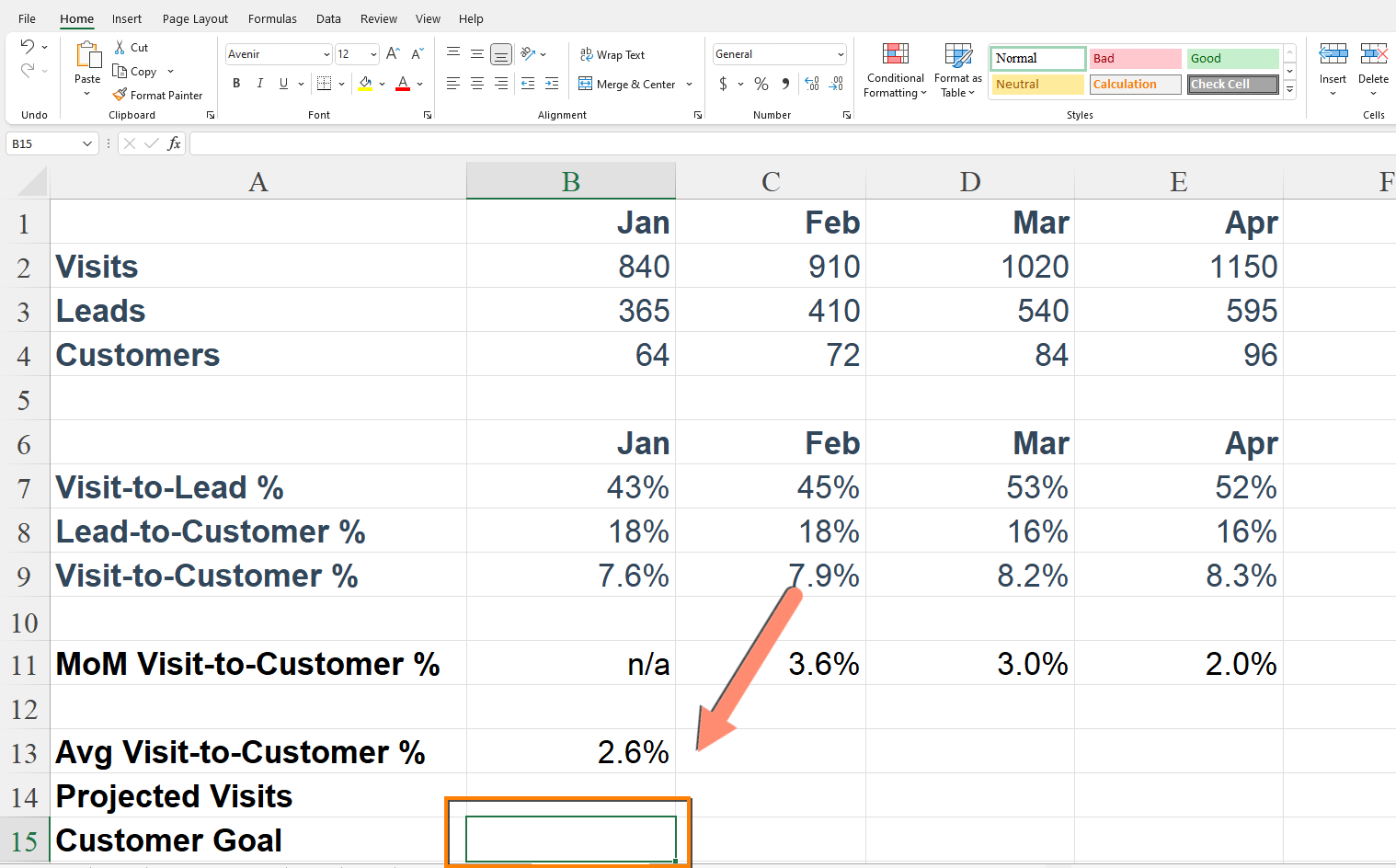The width and height of the screenshot is (1396, 868).
Task: Cut the selection with scissors icon
Action: pos(120,47)
